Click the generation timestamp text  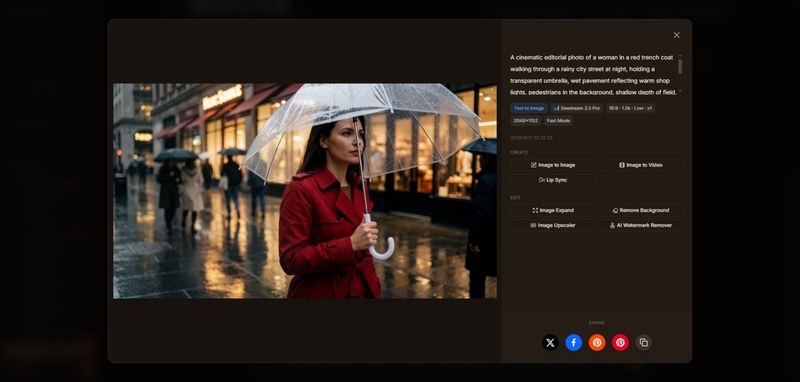coord(531,138)
